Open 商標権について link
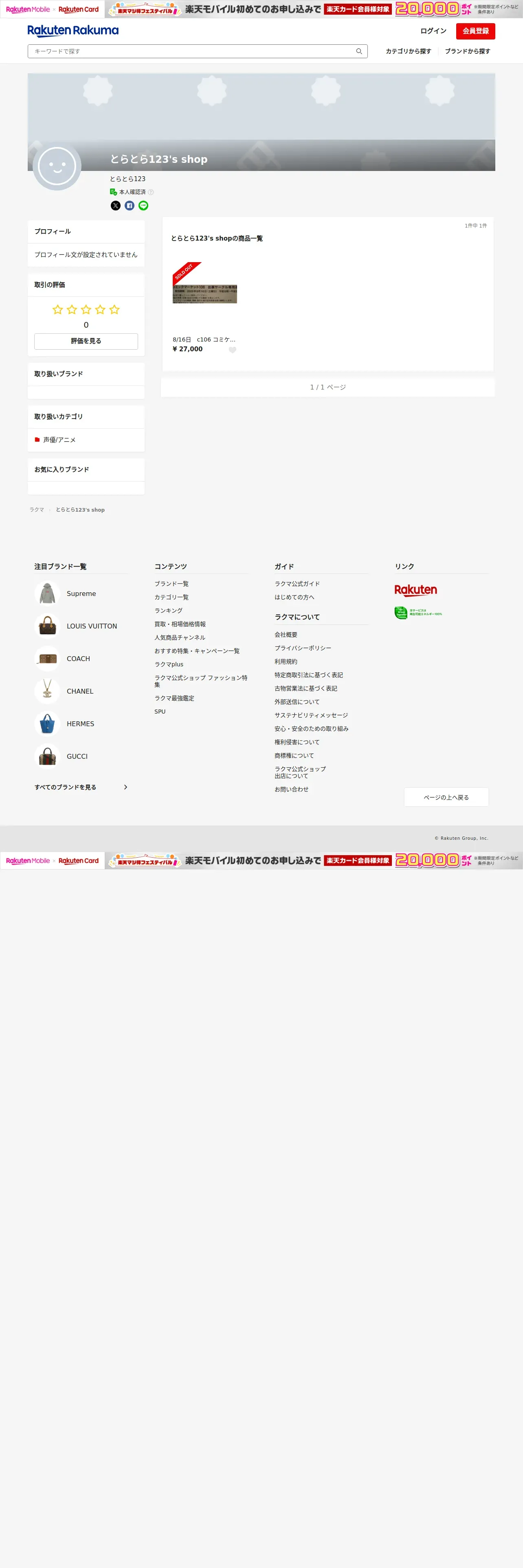Screen dimensions: 523x1568 (294, 756)
